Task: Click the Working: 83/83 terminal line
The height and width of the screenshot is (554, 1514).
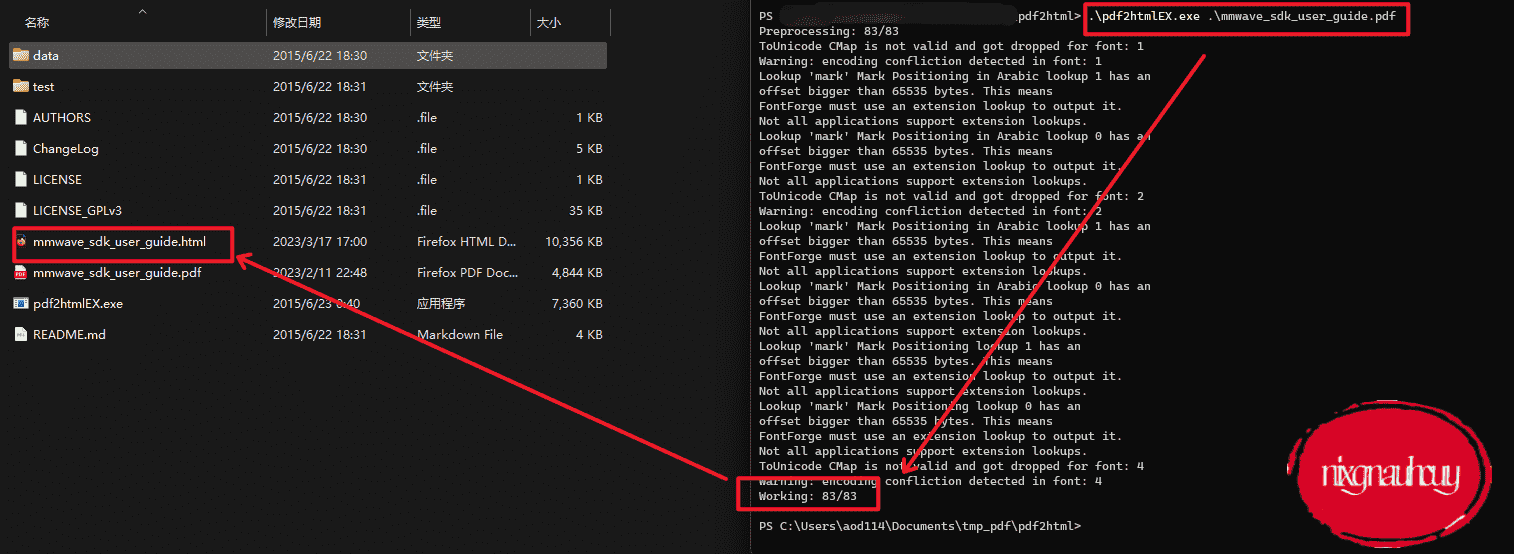Action: pyautogui.click(x=808, y=497)
